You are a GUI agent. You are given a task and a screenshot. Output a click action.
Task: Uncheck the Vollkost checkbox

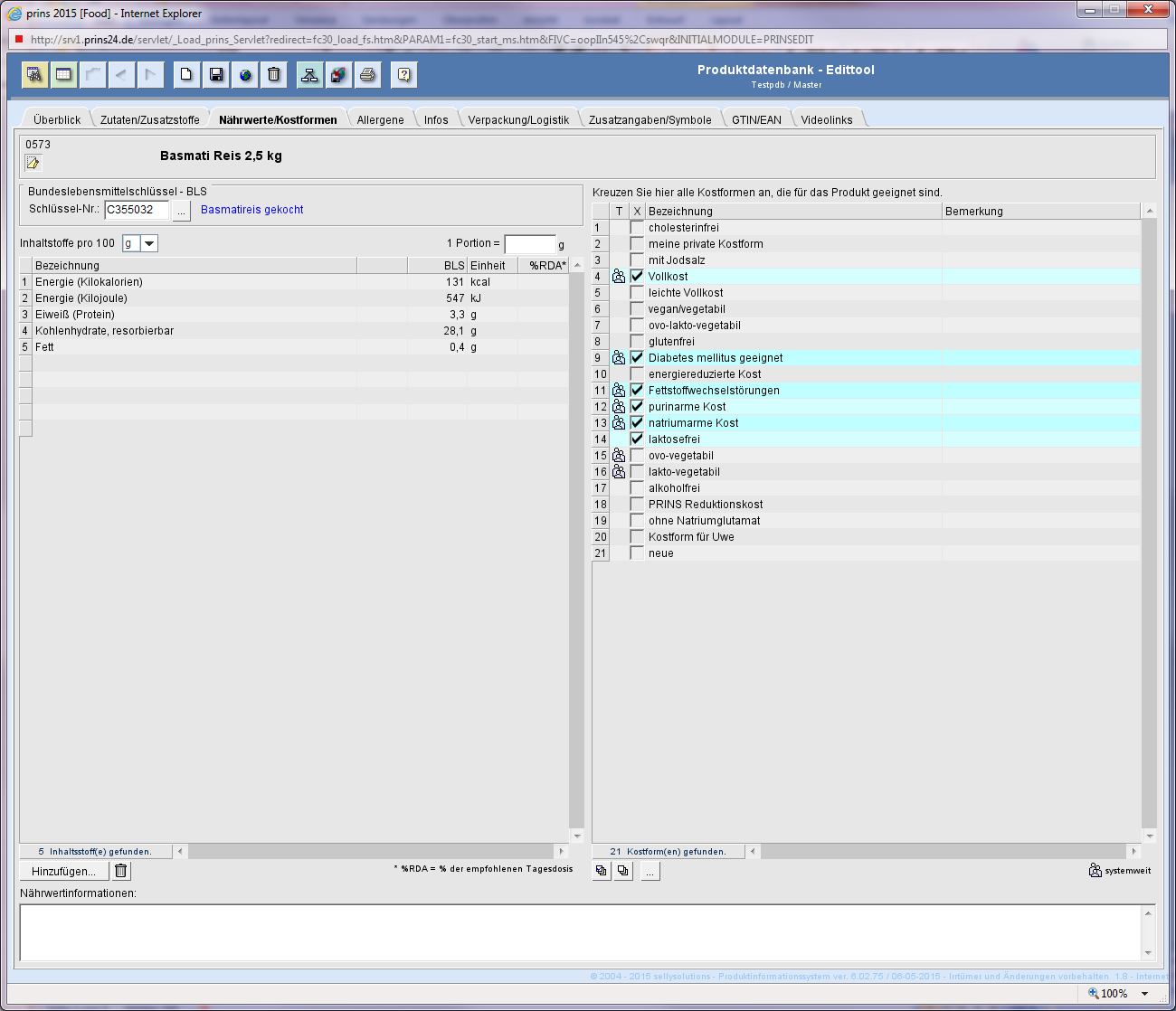(637, 277)
